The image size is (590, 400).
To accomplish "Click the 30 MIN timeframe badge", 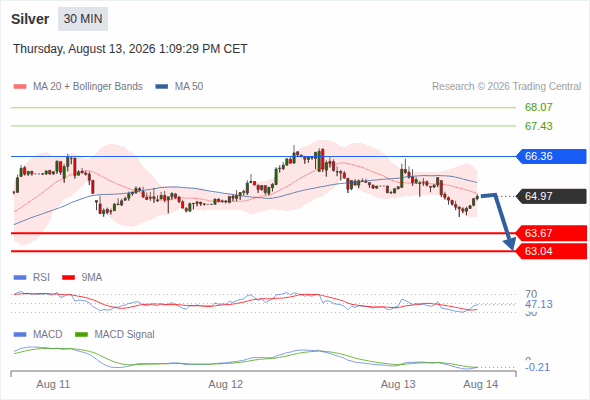I will pos(83,19).
